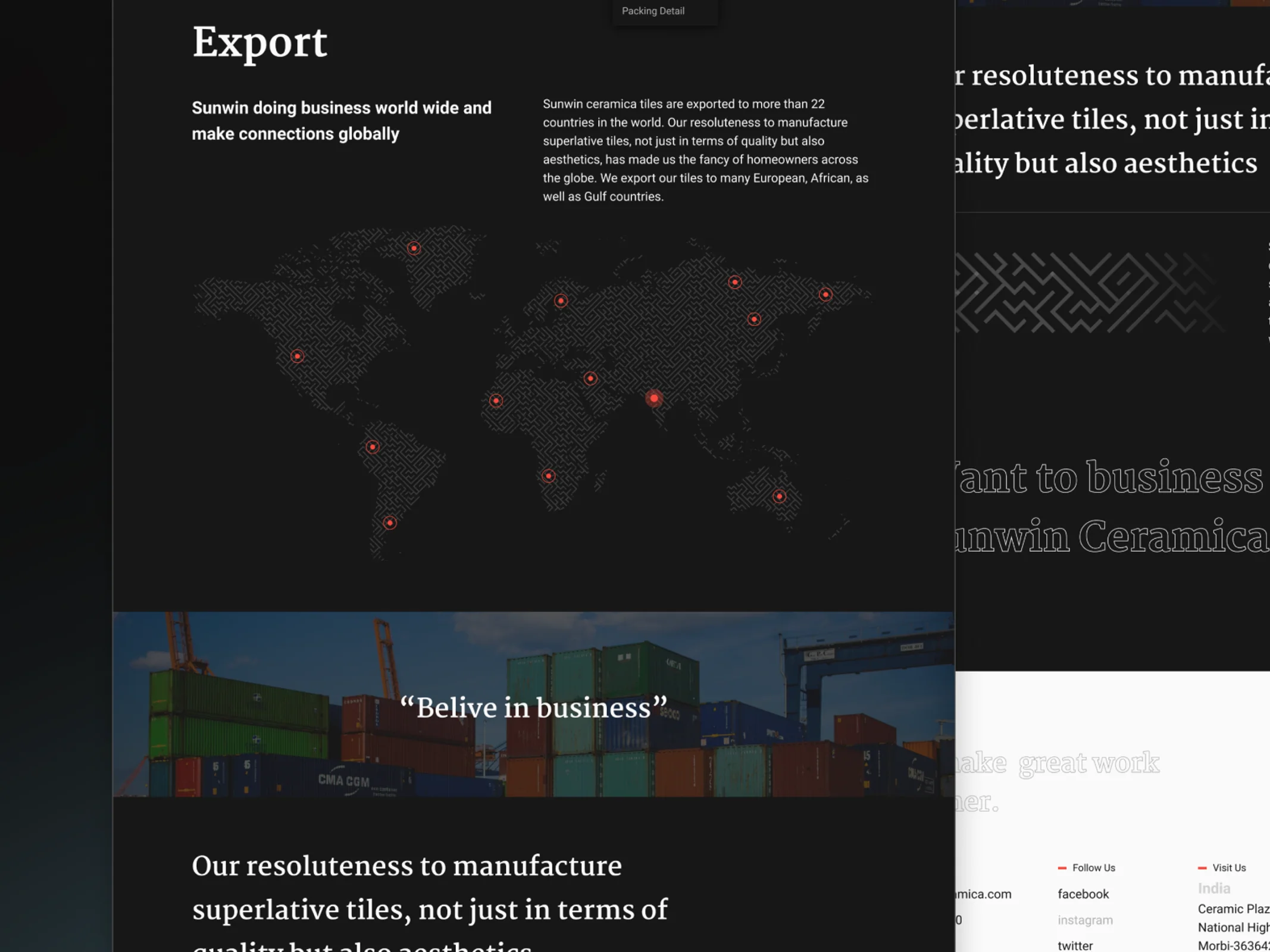Select the Greenland map marker
The height and width of the screenshot is (952, 1270).
pyautogui.click(x=414, y=248)
